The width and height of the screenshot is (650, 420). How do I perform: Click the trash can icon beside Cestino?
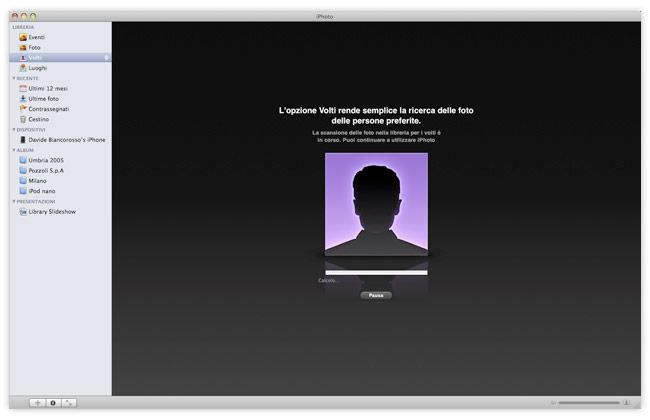(23, 119)
